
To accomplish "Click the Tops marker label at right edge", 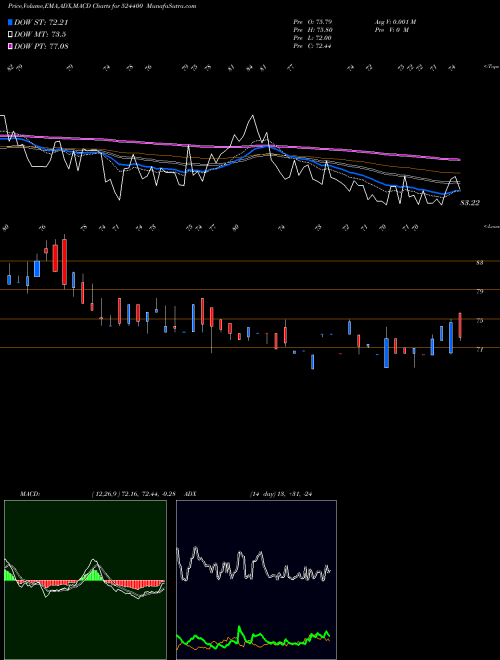I will point(491,67).
